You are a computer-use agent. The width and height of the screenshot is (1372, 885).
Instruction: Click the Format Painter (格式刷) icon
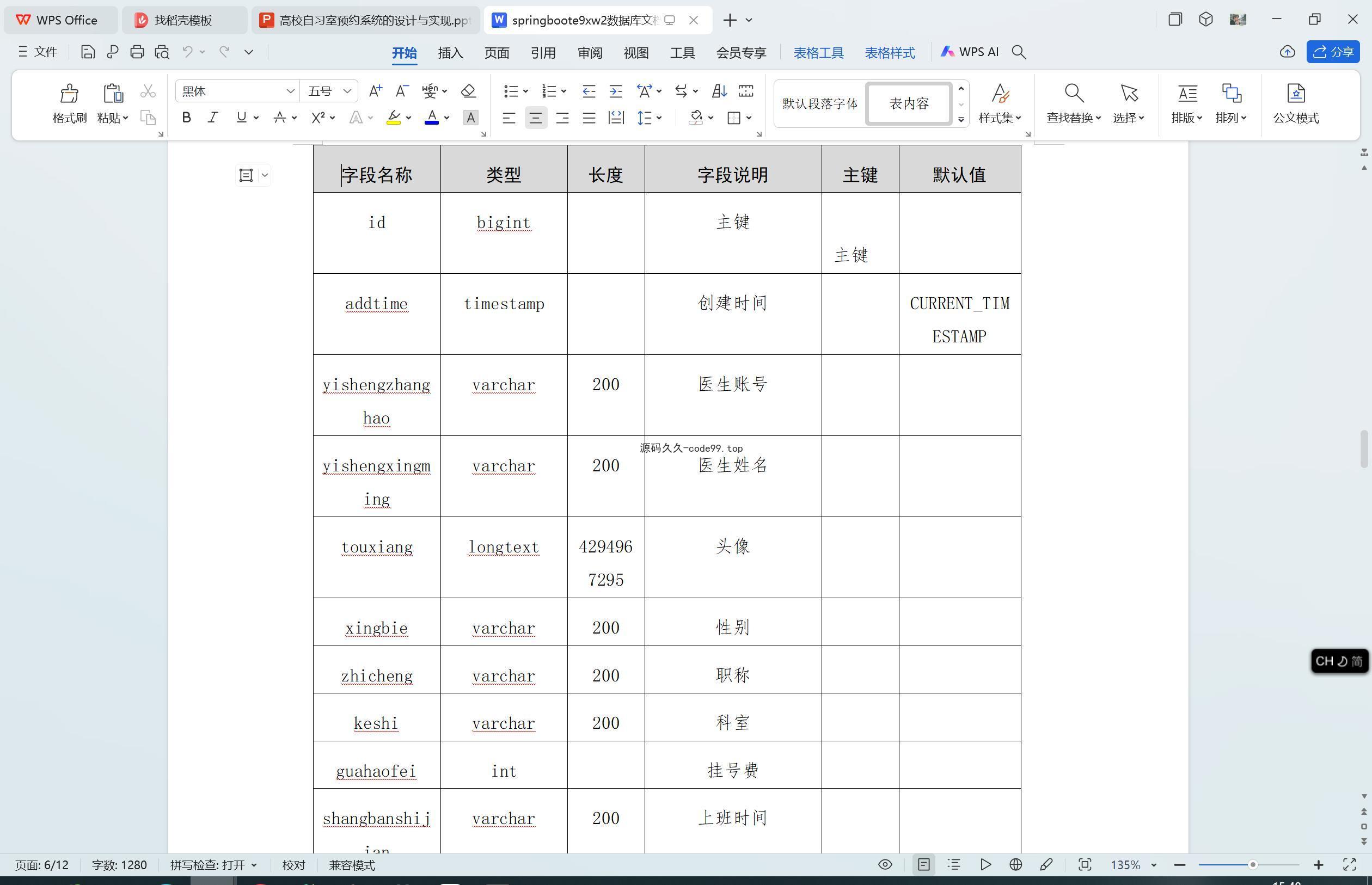[x=69, y=93]
